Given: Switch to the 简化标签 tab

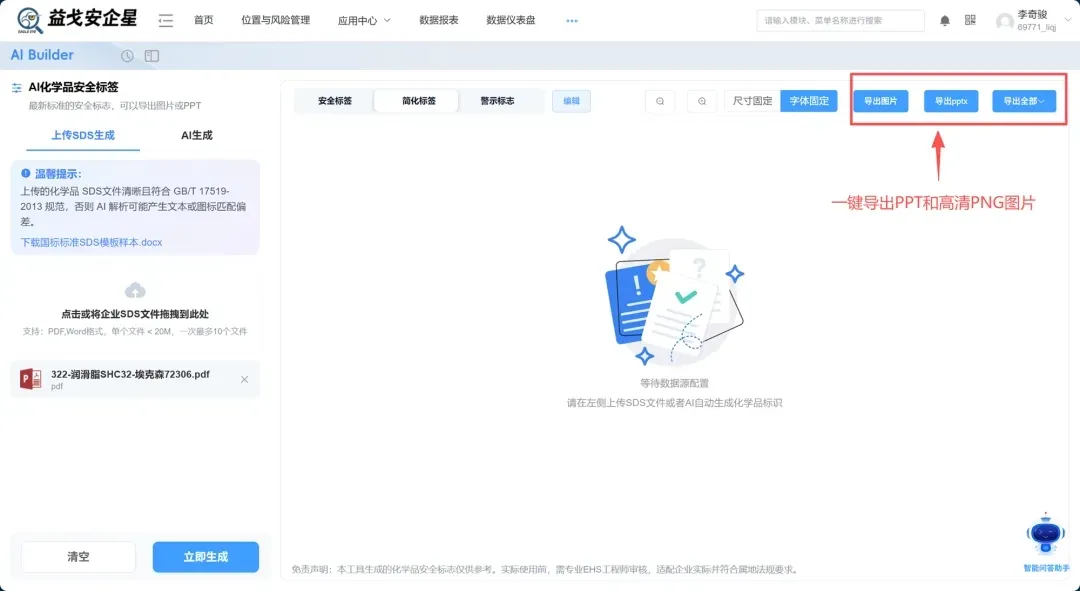Looking at the screenshot, I should pyautogui.click(x=419, y=101).
